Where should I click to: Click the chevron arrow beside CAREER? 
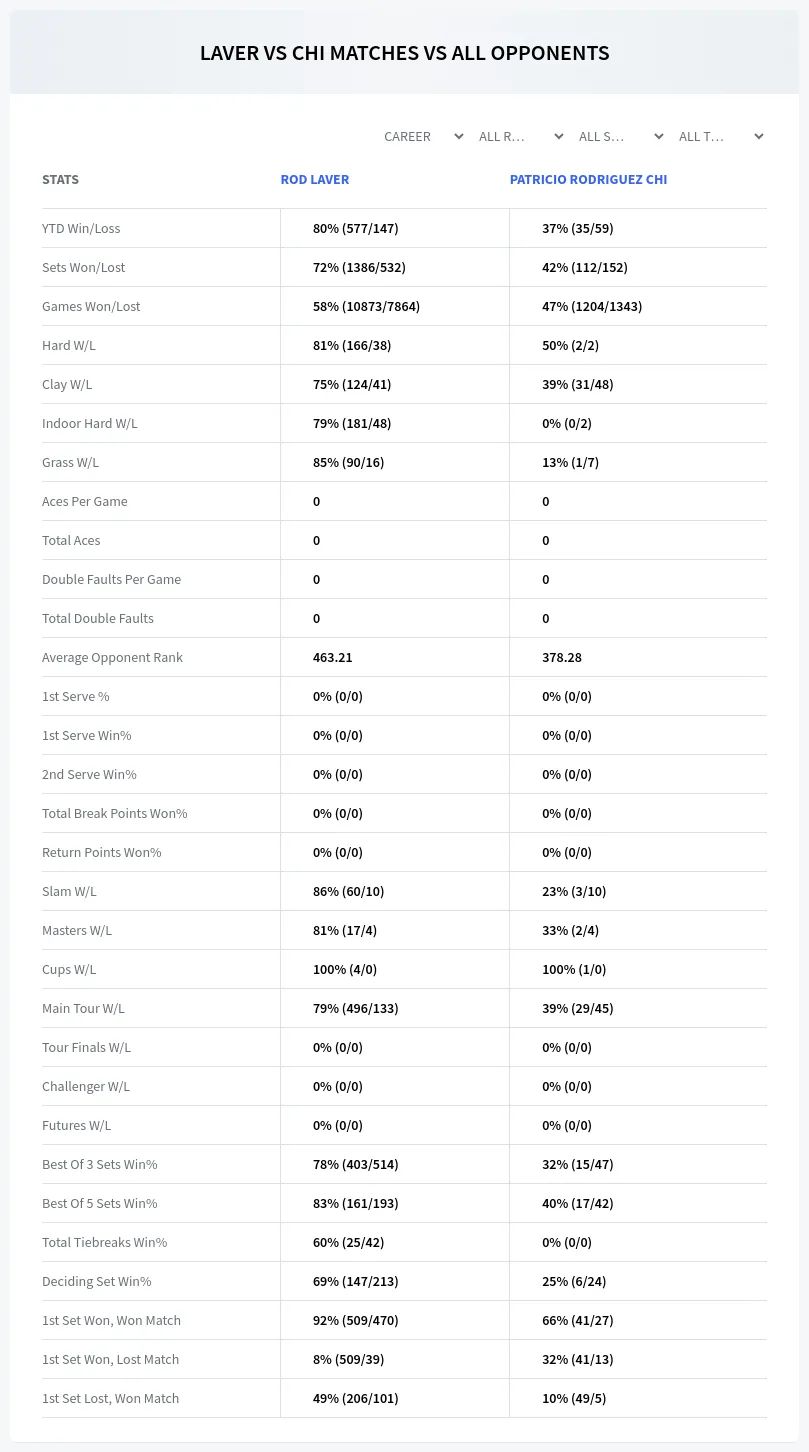(x=458, y=136)
